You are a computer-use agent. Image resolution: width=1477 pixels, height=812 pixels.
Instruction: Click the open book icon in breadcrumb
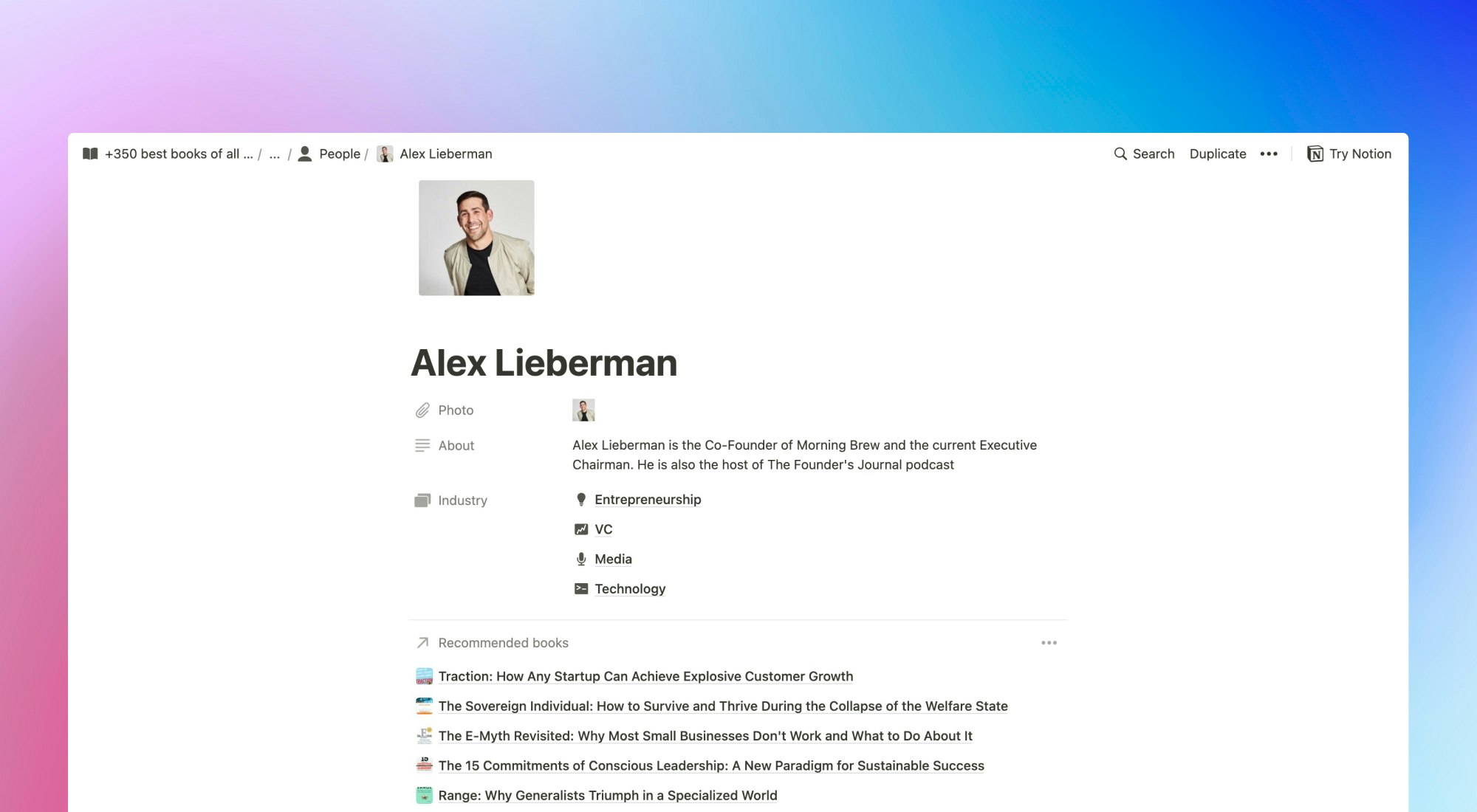tap(90, 154)
